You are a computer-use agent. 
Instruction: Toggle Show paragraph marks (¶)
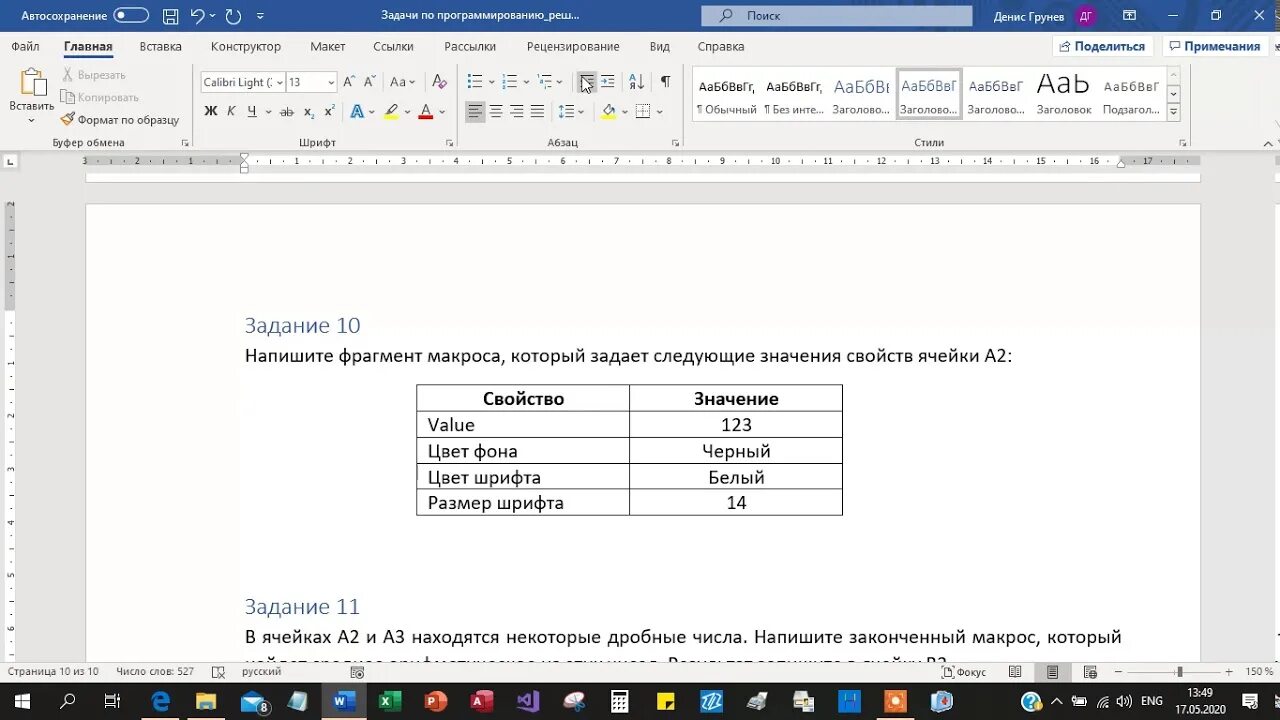click(x=665, y=82)
